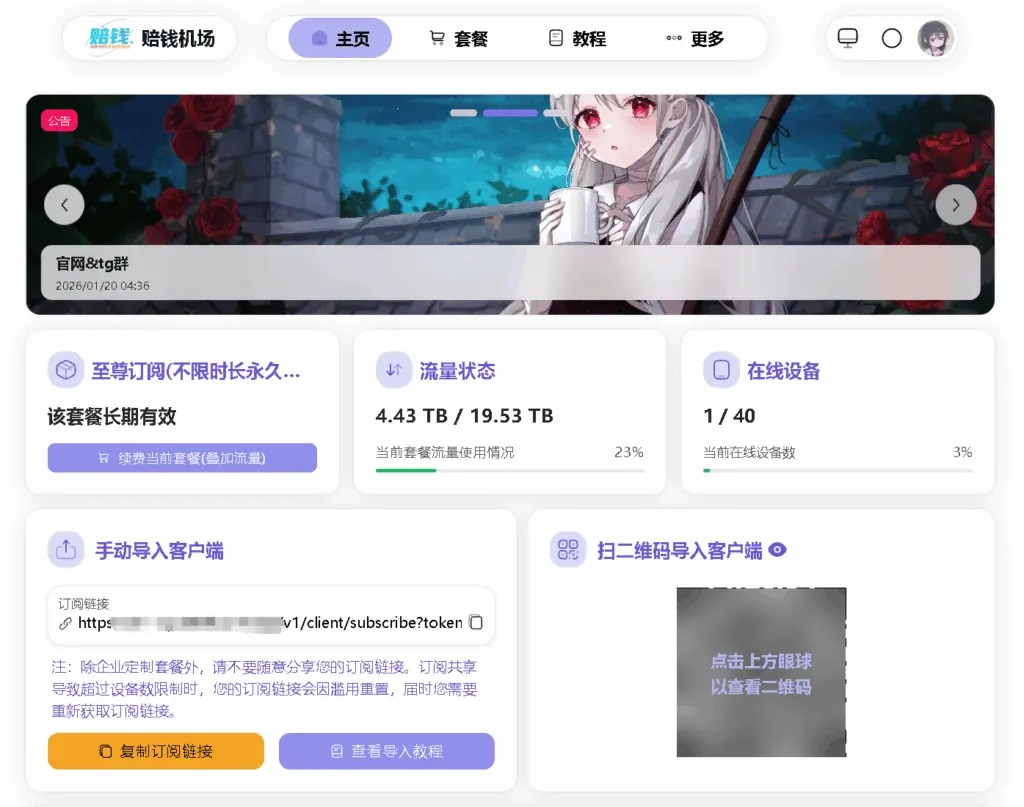
Task: Click 该套餐长期有效 text
Action: click(x=112, y=417)
